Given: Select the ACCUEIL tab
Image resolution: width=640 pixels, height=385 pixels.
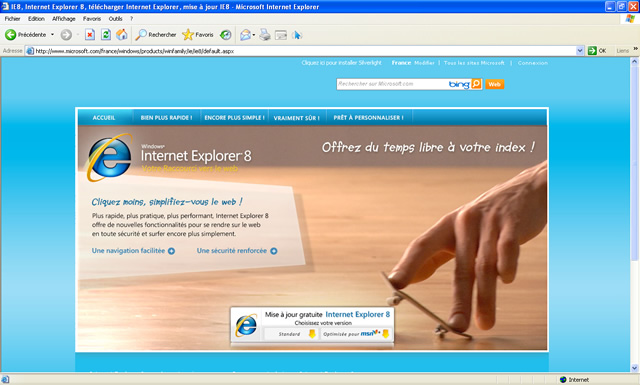Looking at the screenshot, I should (x=104, y=118).
